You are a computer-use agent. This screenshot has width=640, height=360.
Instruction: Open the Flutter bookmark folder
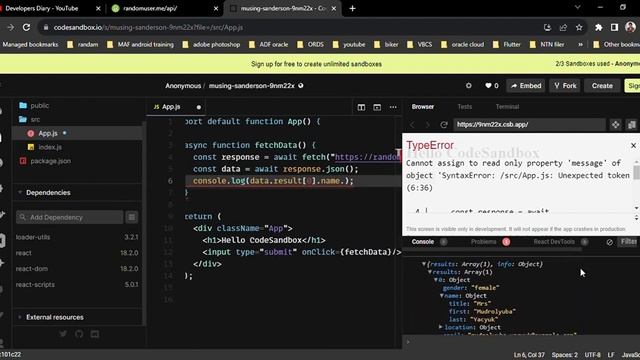[x=507, y=44]
